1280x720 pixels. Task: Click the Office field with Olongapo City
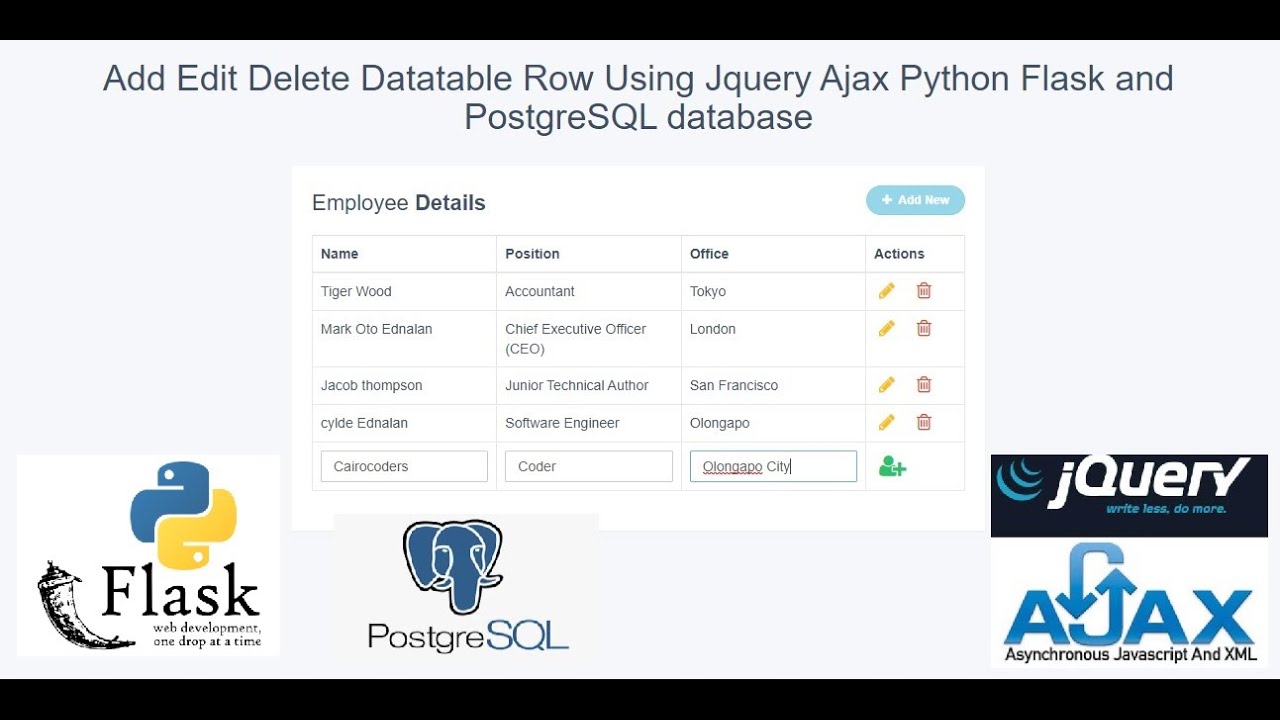pyautogui.click(x=773, y=466)
